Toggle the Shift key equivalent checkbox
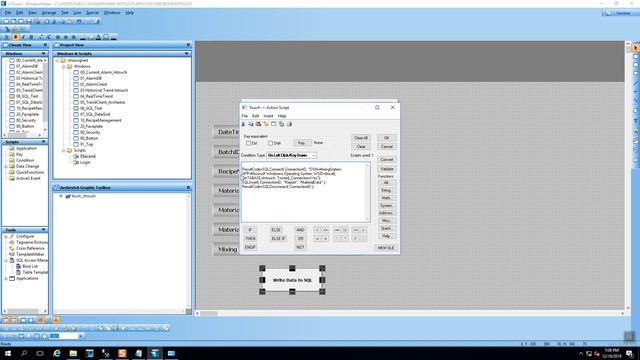640x360 pixels. pyautogui.click(x=270, y=143)
